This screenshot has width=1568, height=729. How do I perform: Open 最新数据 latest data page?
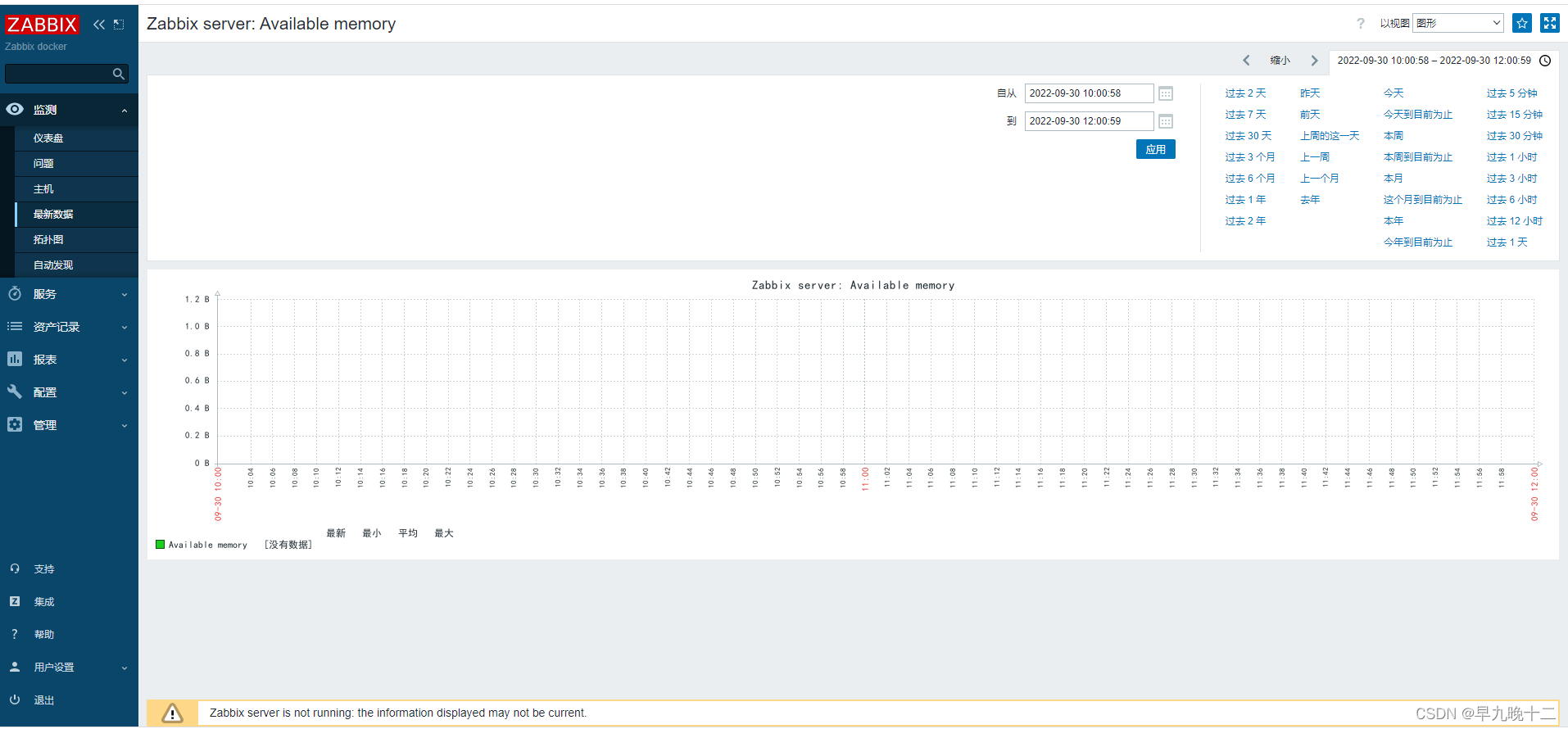click(x=53, y=215)
